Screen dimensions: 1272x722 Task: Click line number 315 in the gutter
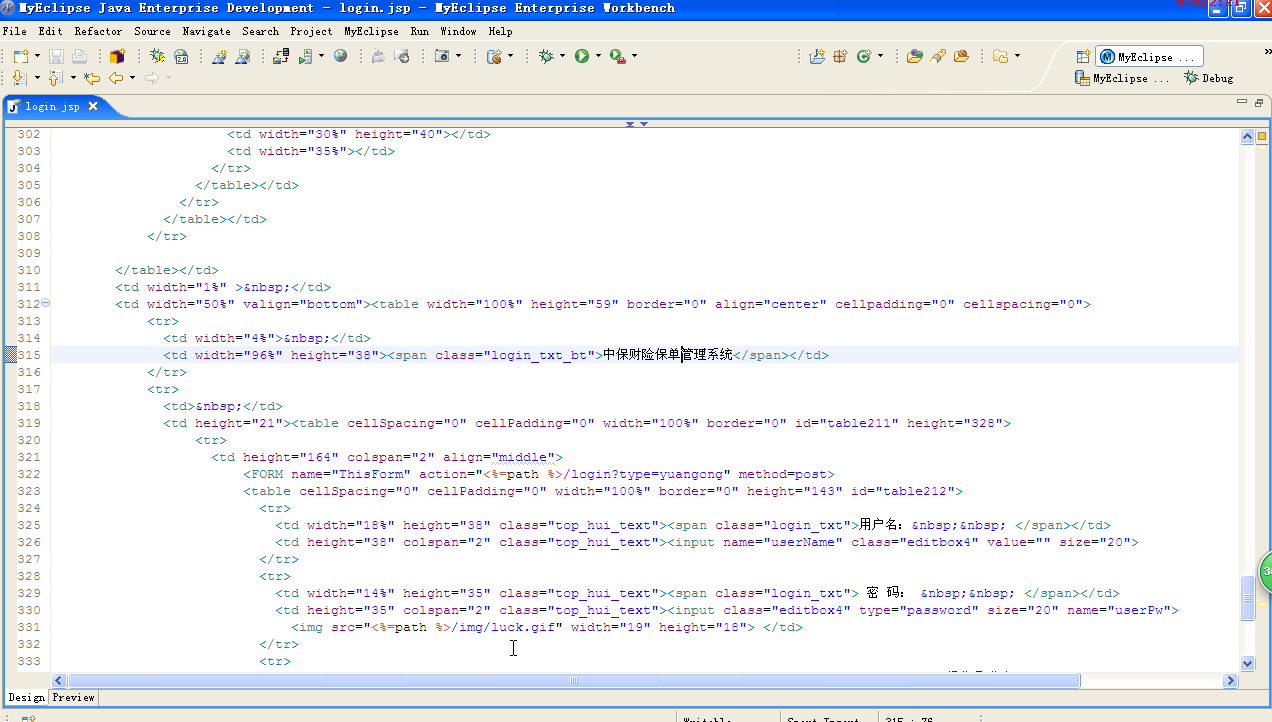29,355
